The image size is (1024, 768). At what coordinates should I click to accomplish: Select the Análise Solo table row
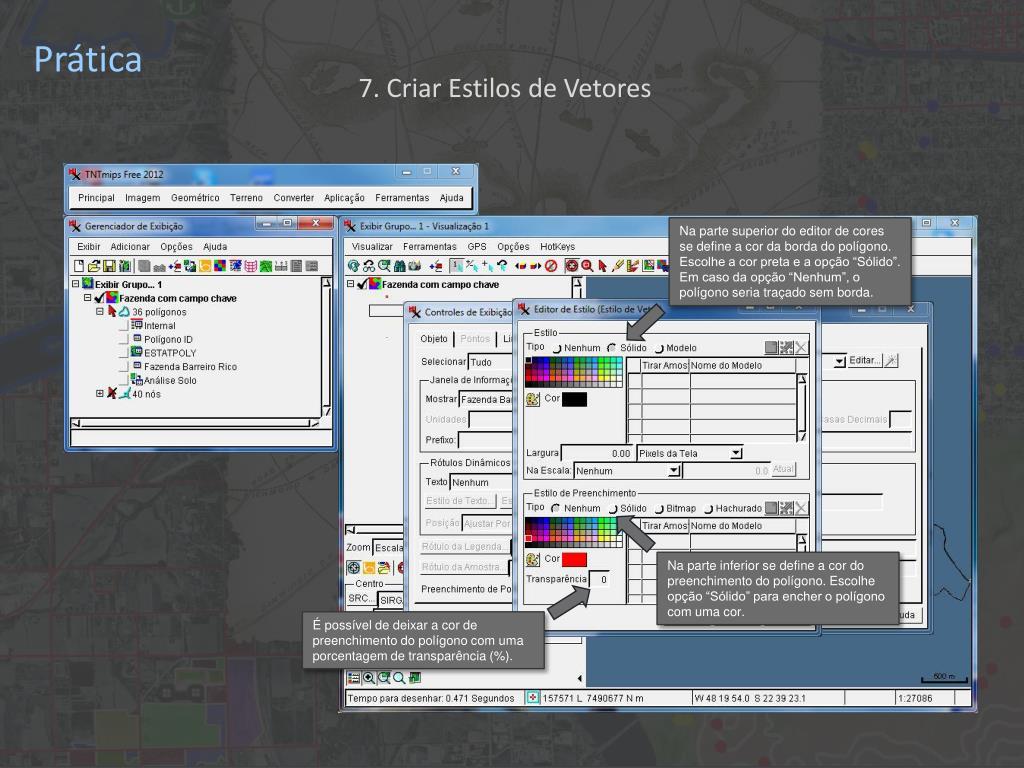click(169, 381)
